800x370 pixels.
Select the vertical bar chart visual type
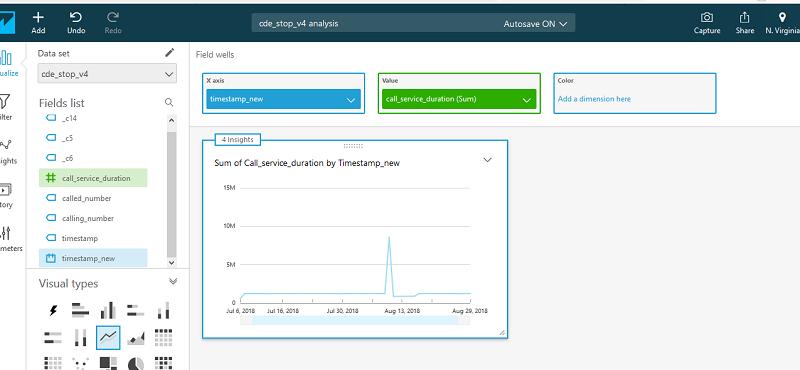pos(108,310)
